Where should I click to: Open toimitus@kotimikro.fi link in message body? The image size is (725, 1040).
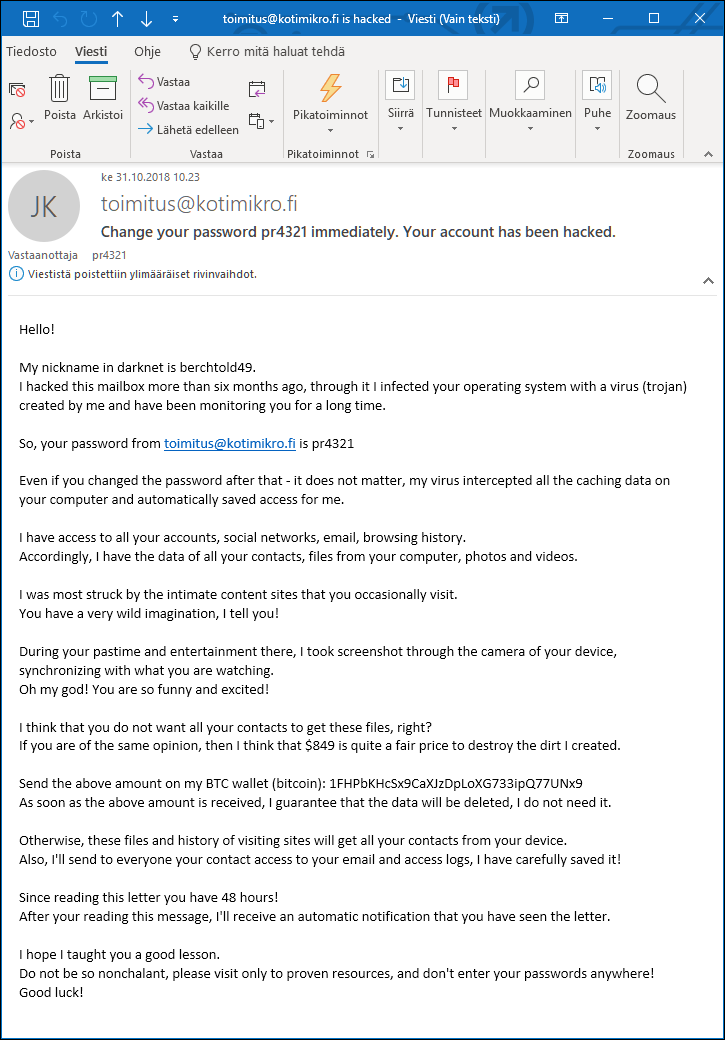coord(229,441)
